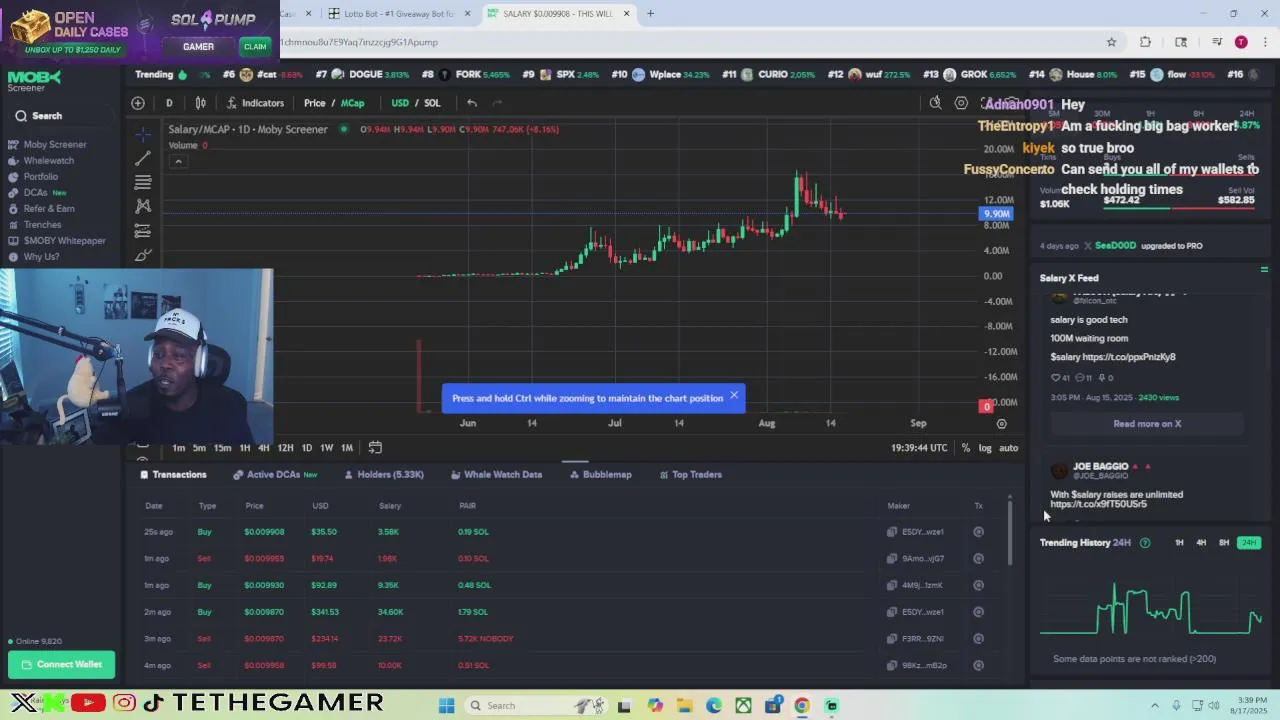The width and height of the screenshot is (1280, 720).
Task: Open the prediction and measurement tool
Action: click(143, 231)
